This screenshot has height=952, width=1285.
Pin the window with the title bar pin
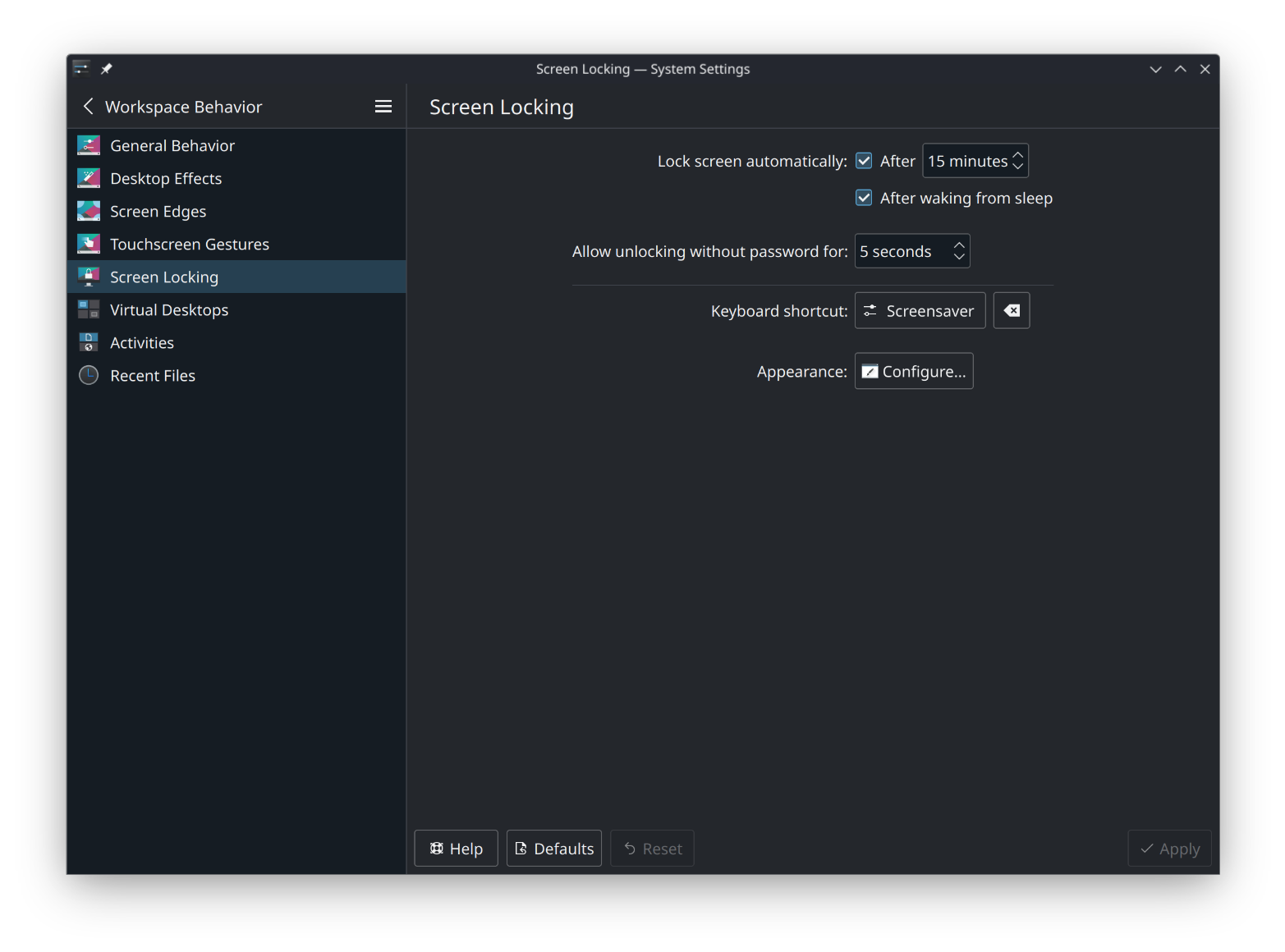coord(107,69)
